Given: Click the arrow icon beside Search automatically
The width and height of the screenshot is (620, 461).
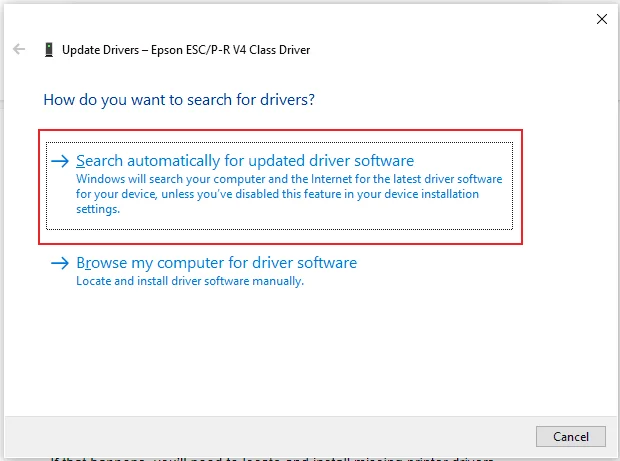Looking at the screenshot, I should click(x=60, y=161).
